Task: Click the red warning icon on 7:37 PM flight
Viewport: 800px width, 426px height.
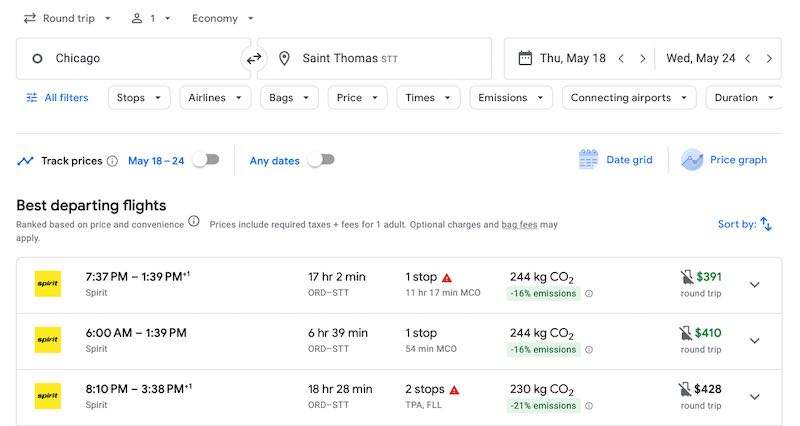Action: coord(447,277)
